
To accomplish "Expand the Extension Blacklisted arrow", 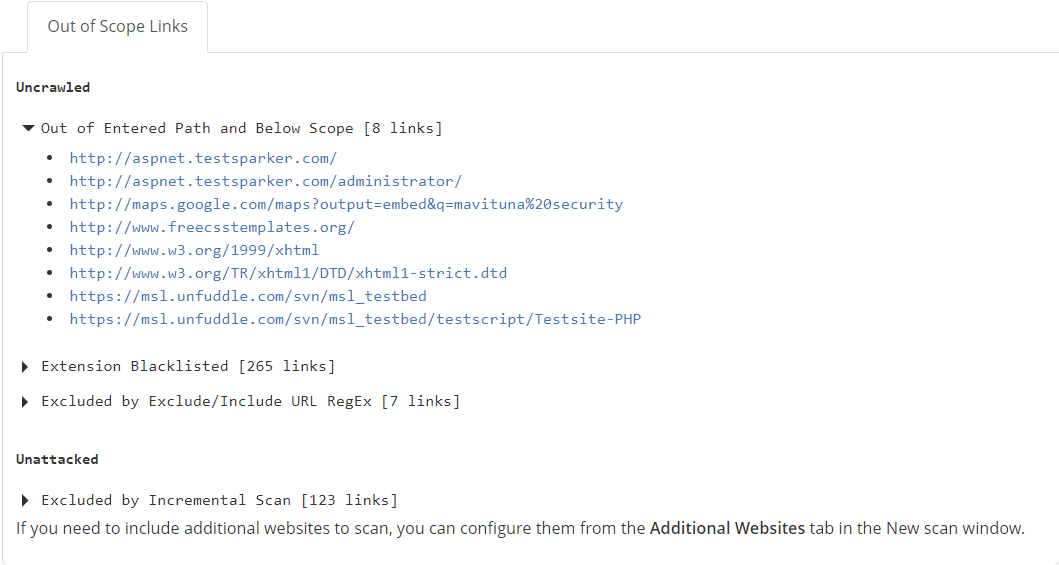I will [x=25, y=367].
